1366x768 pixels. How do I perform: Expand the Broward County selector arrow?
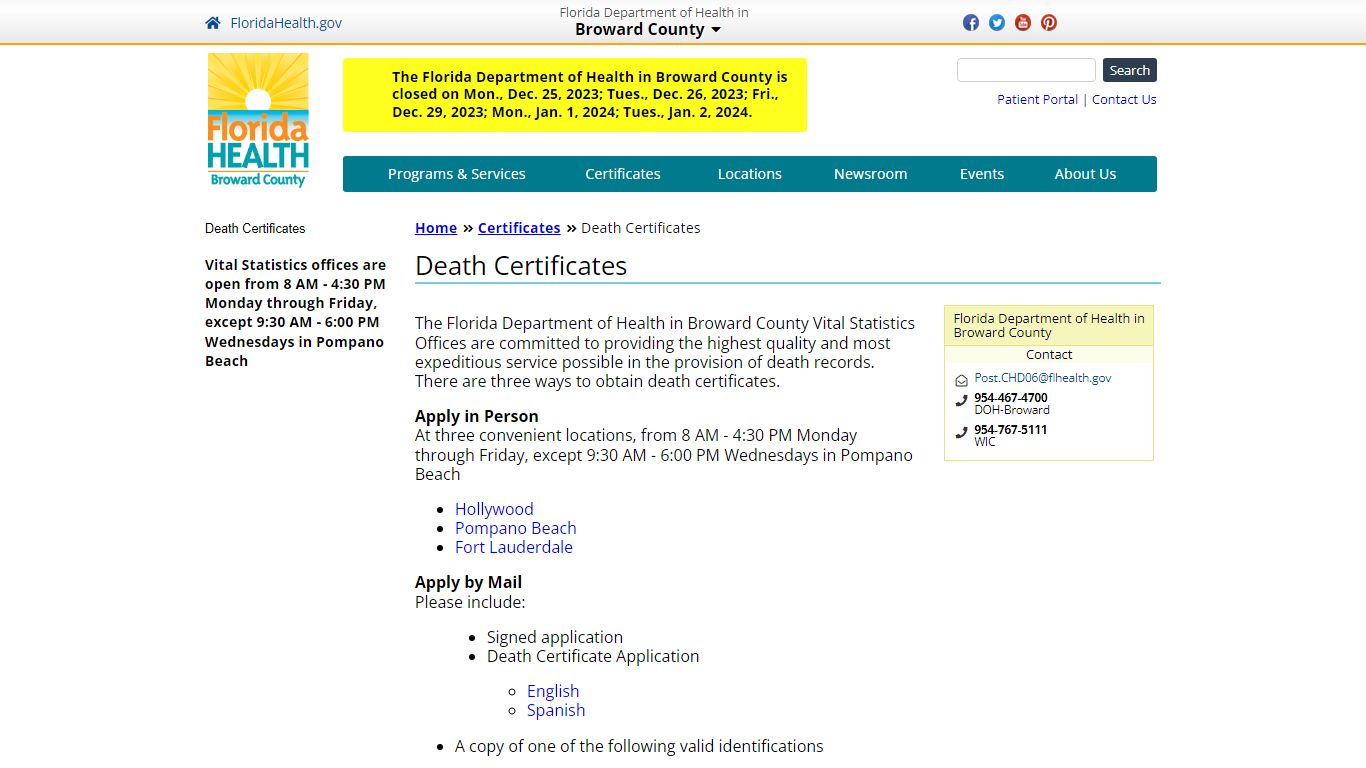click(x=716, y=30)
